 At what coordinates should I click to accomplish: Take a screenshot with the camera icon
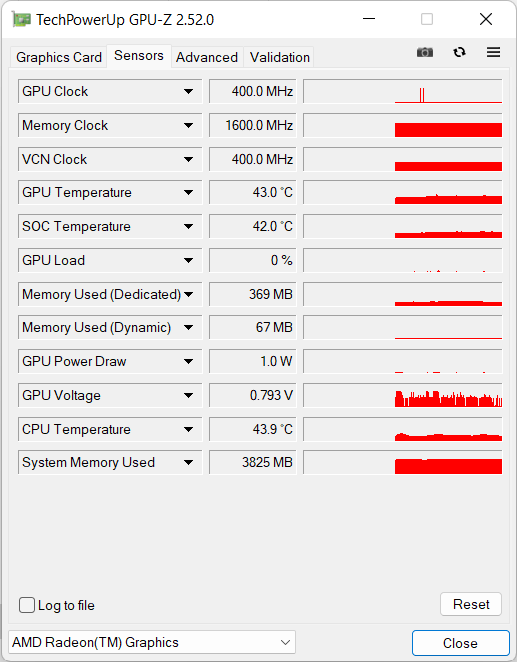click(x=425, y=52)
